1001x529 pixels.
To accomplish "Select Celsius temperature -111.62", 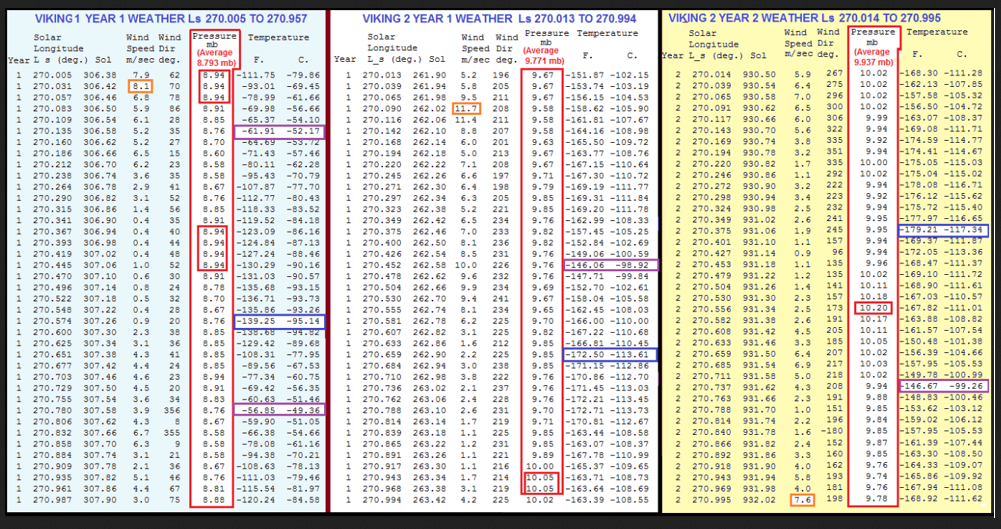I will click(x=964, y=499).
